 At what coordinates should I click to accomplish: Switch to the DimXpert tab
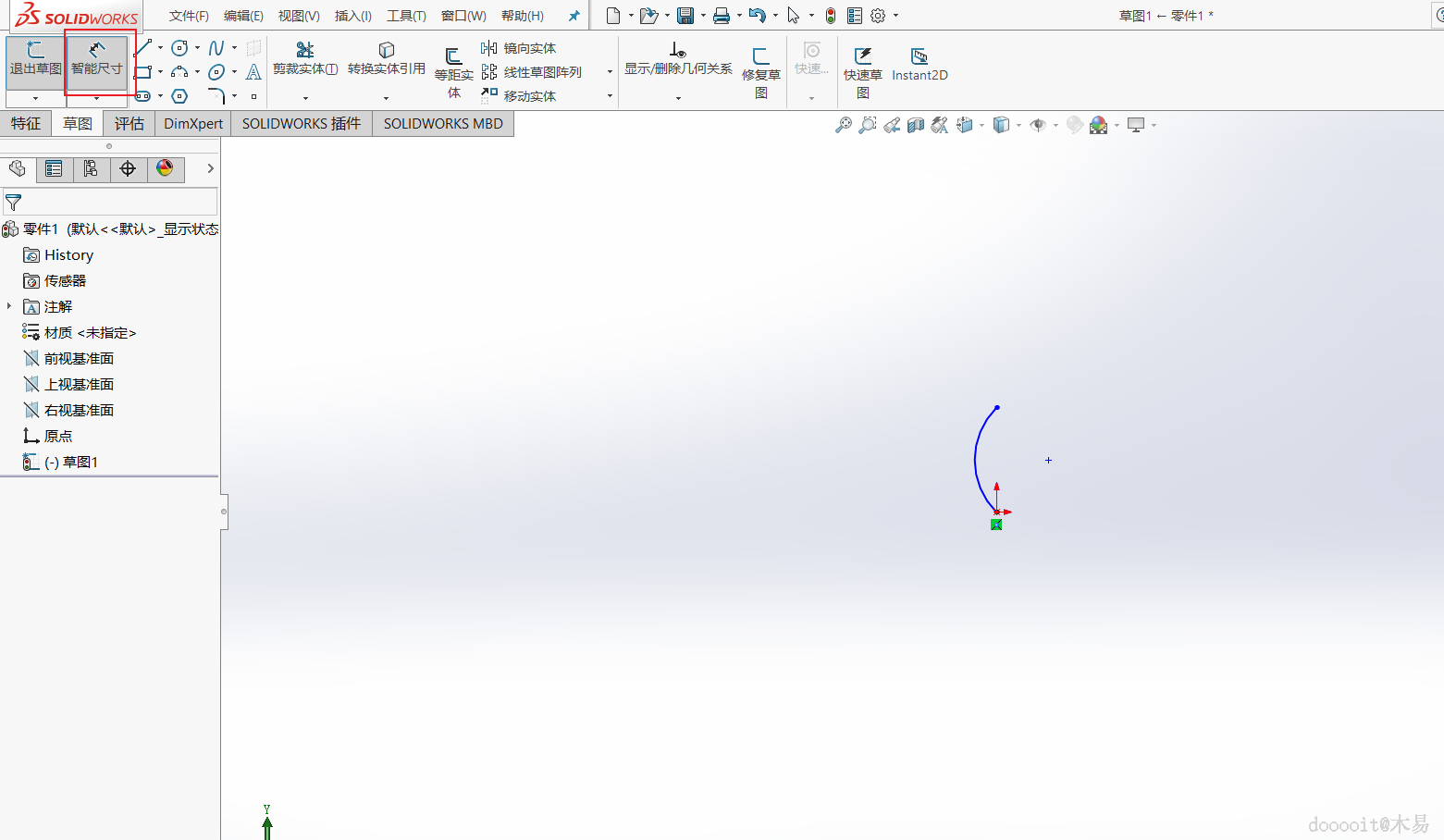pyautogui.click(x=193, y=124)
